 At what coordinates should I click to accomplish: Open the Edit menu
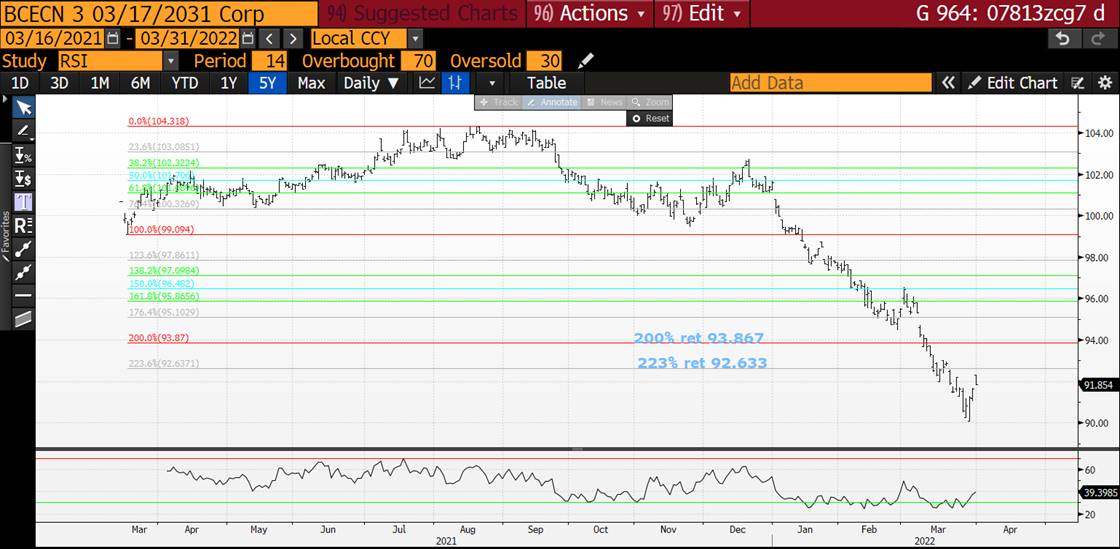pyautogui.click(x=701, y=13)
